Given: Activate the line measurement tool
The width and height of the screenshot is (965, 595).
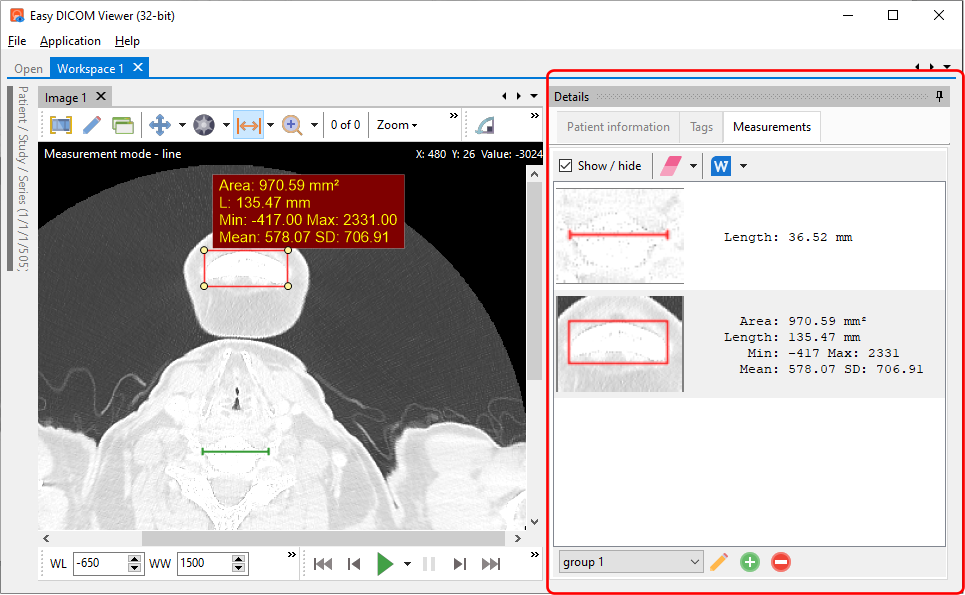Looking at the screenshot, I should [x=249, y=125].
